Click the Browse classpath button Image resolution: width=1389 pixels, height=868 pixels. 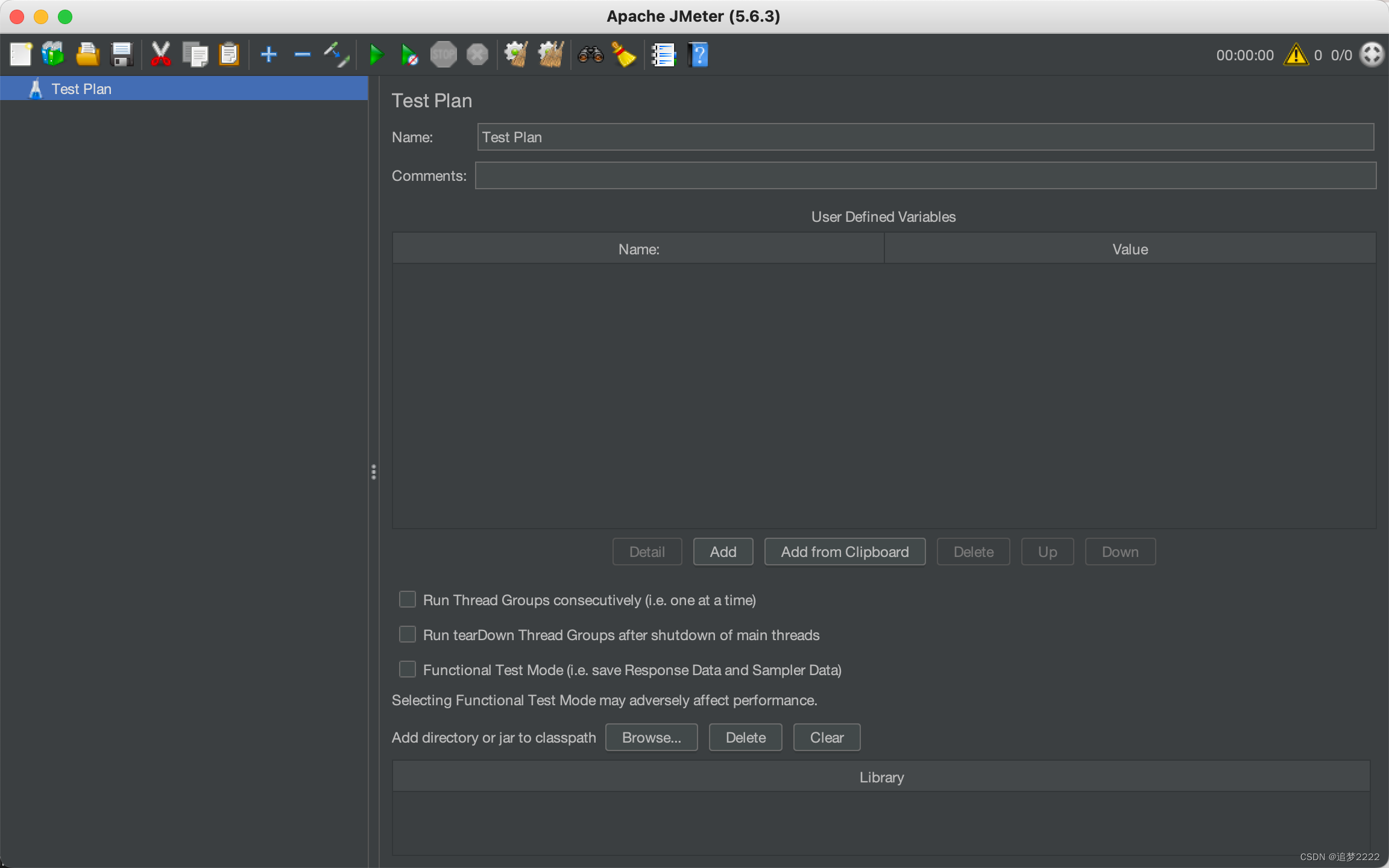pyautogui.click(x=650, y=737)
